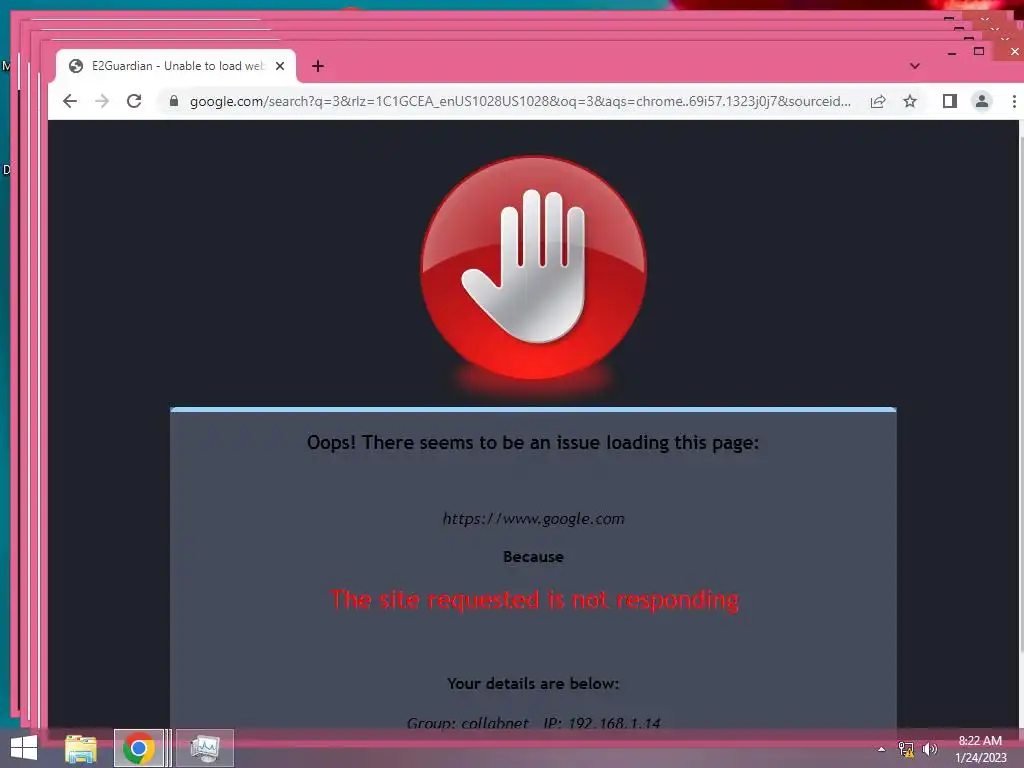Click the 'Your details are below:' text

coord(533,683)
